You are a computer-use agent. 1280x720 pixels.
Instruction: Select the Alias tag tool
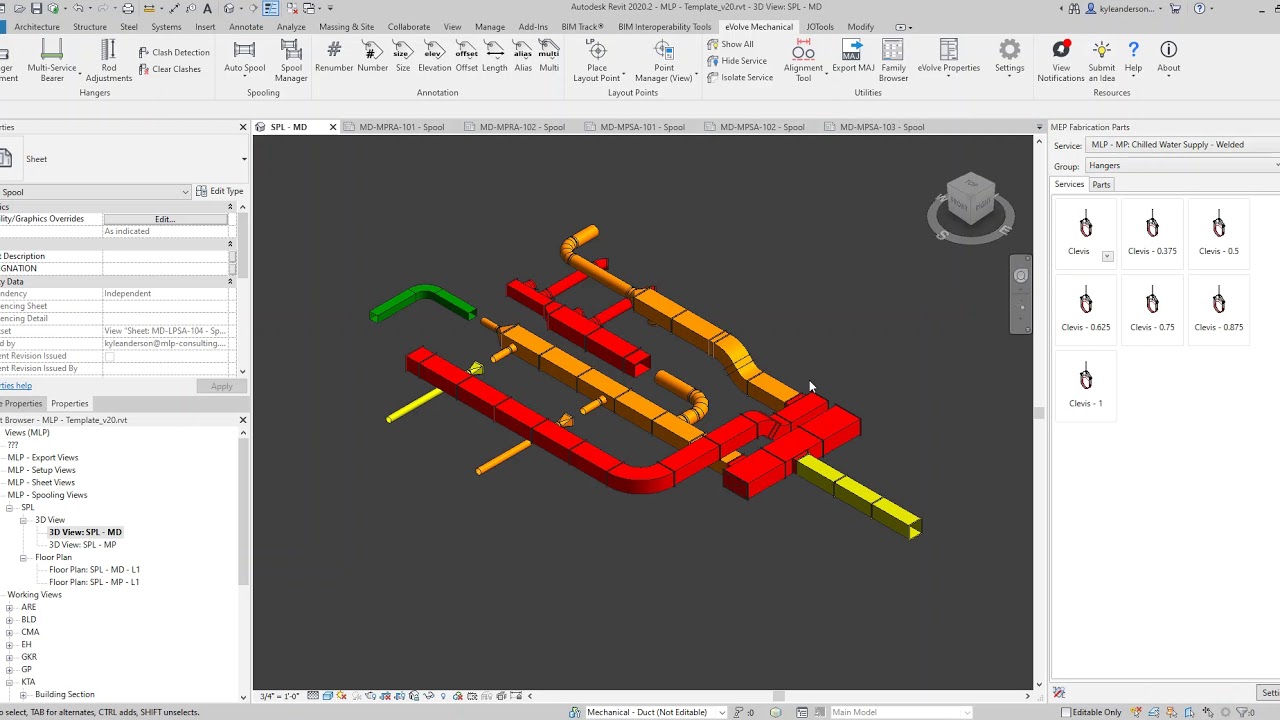[x=523, y=56]
